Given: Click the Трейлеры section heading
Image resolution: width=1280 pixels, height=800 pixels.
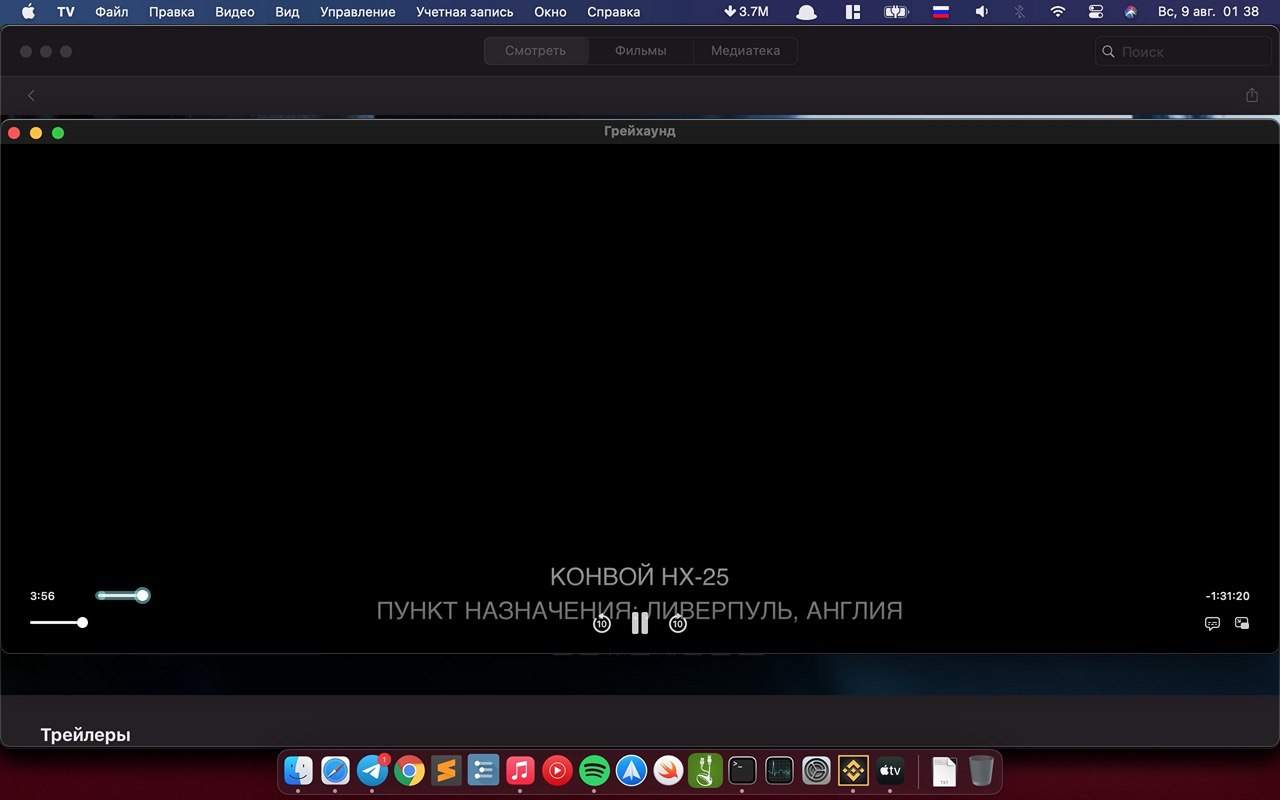Looking at the screenshot, I should click(85, 735).
